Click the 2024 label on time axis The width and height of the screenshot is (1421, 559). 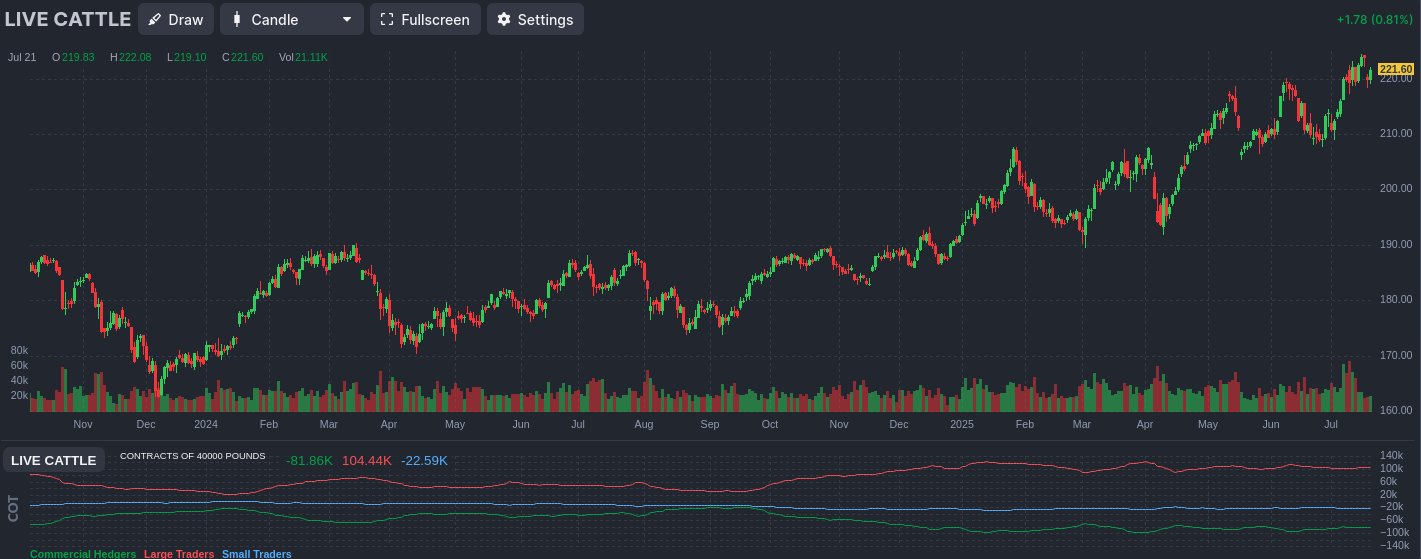click(x=206, y=424)
